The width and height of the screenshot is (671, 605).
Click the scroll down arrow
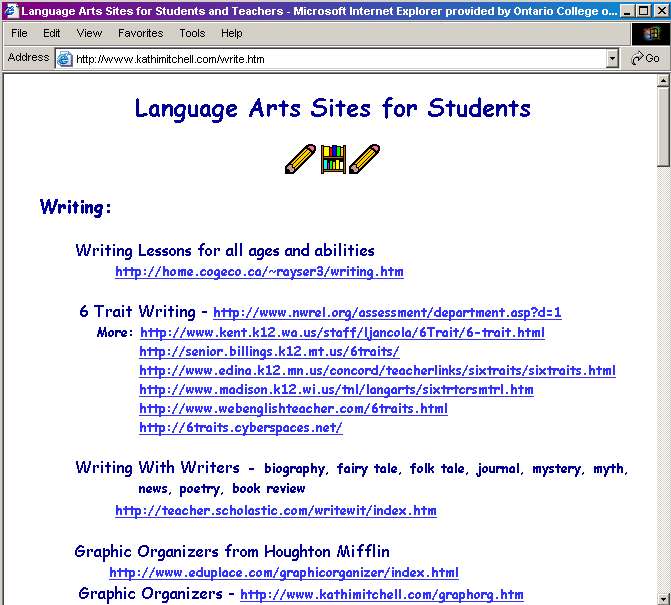coord(663,598)
